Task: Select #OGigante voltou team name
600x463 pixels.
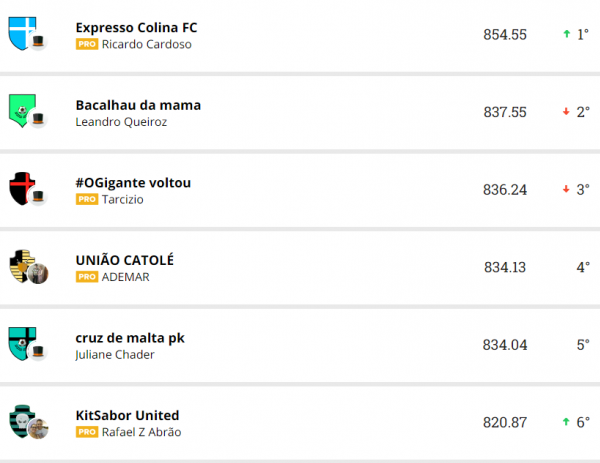Action: (133, 182)
